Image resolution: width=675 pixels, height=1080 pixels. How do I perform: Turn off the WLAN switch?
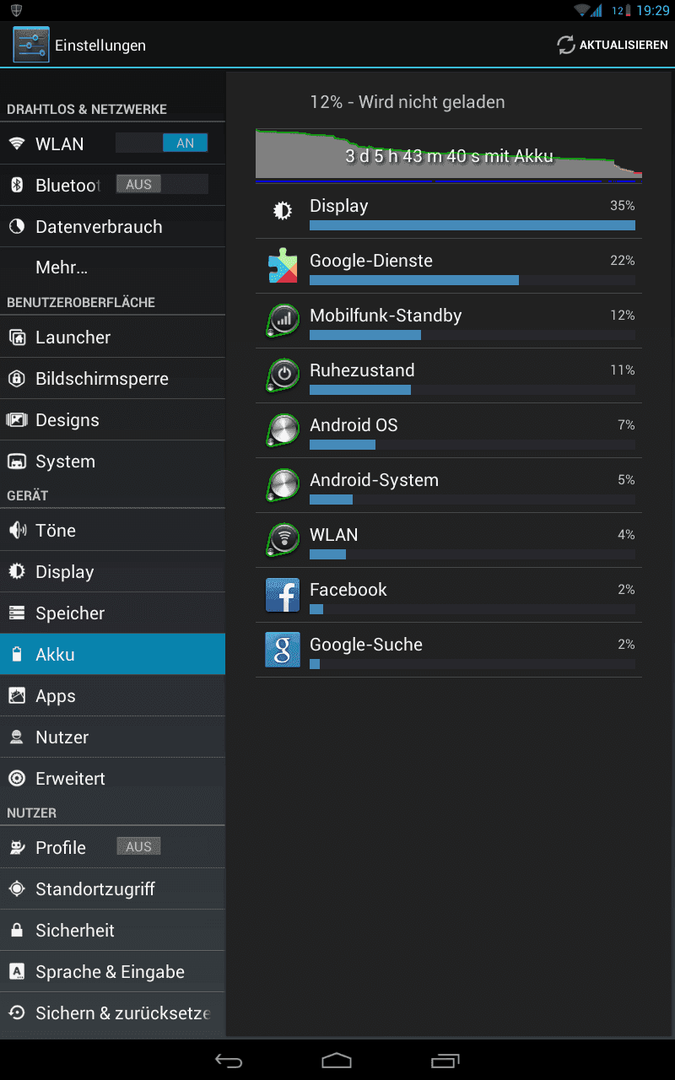[x=161, y=143]
